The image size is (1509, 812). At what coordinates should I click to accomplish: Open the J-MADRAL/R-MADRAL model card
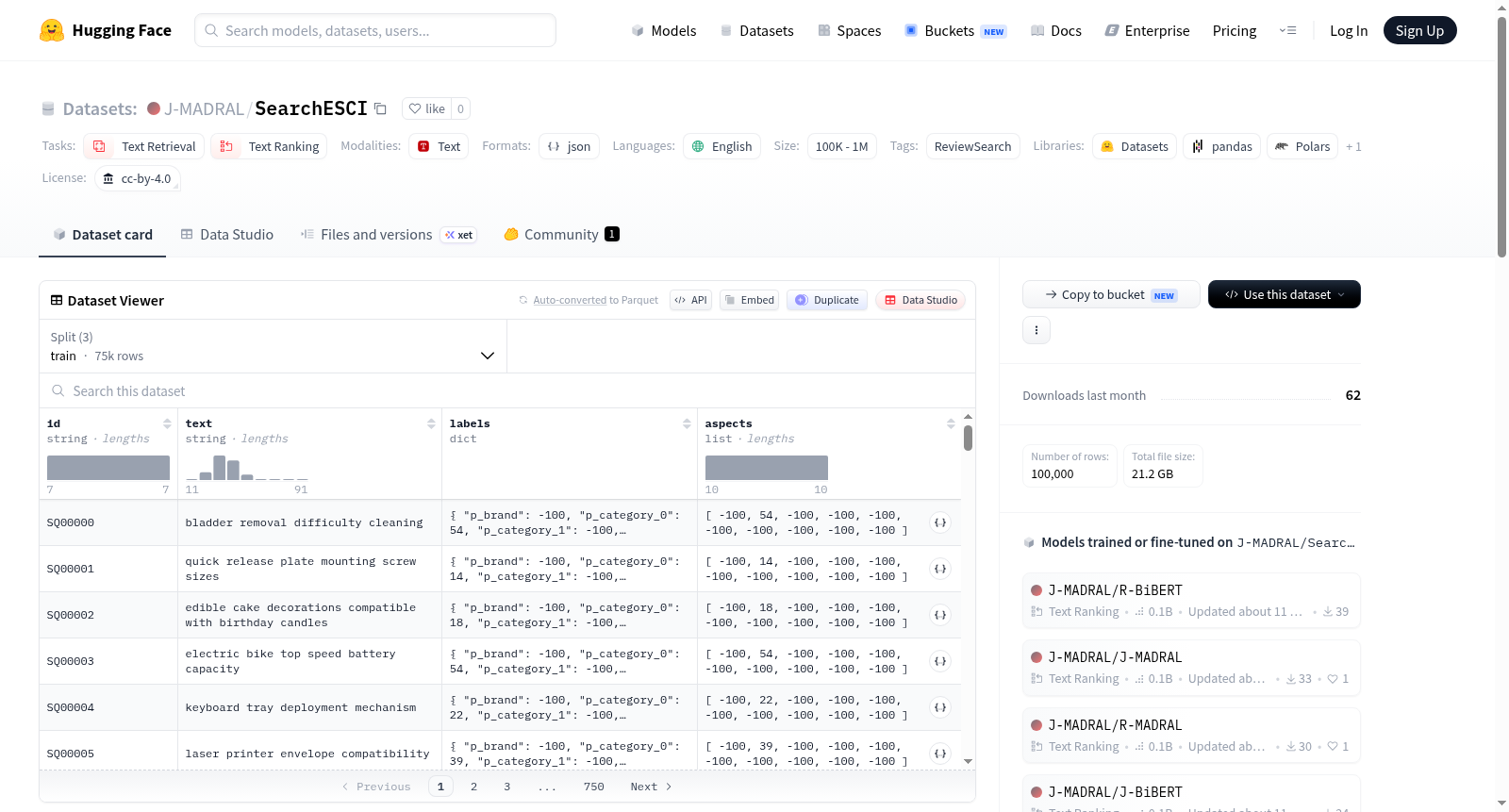(1191, 735)
